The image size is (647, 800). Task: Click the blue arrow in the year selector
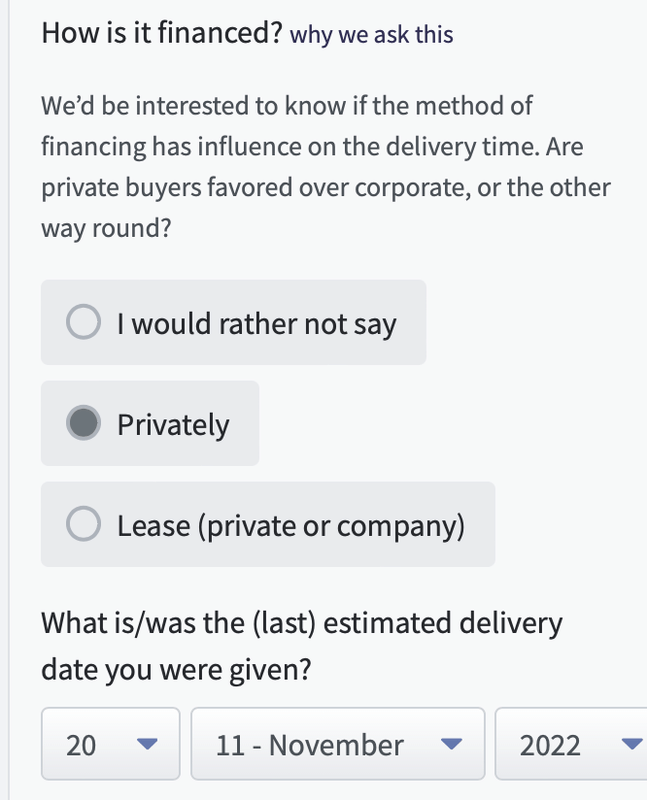[630, 744]
